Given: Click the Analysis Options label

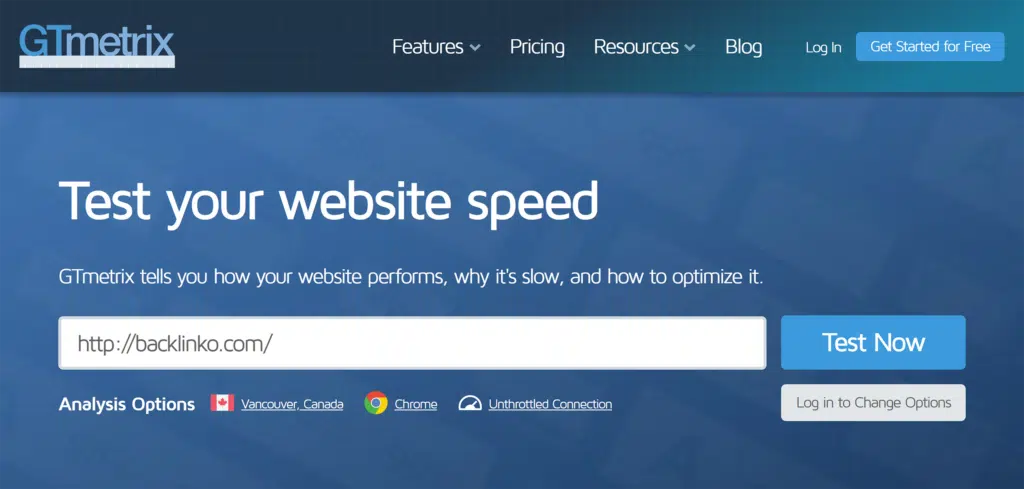Looking at the screenshot, I should (x=127, y=404).
